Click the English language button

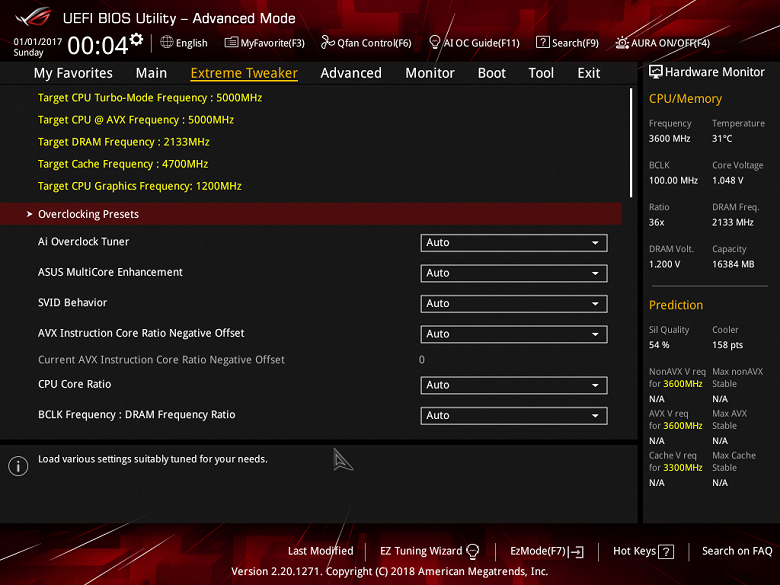coord(192,43)
